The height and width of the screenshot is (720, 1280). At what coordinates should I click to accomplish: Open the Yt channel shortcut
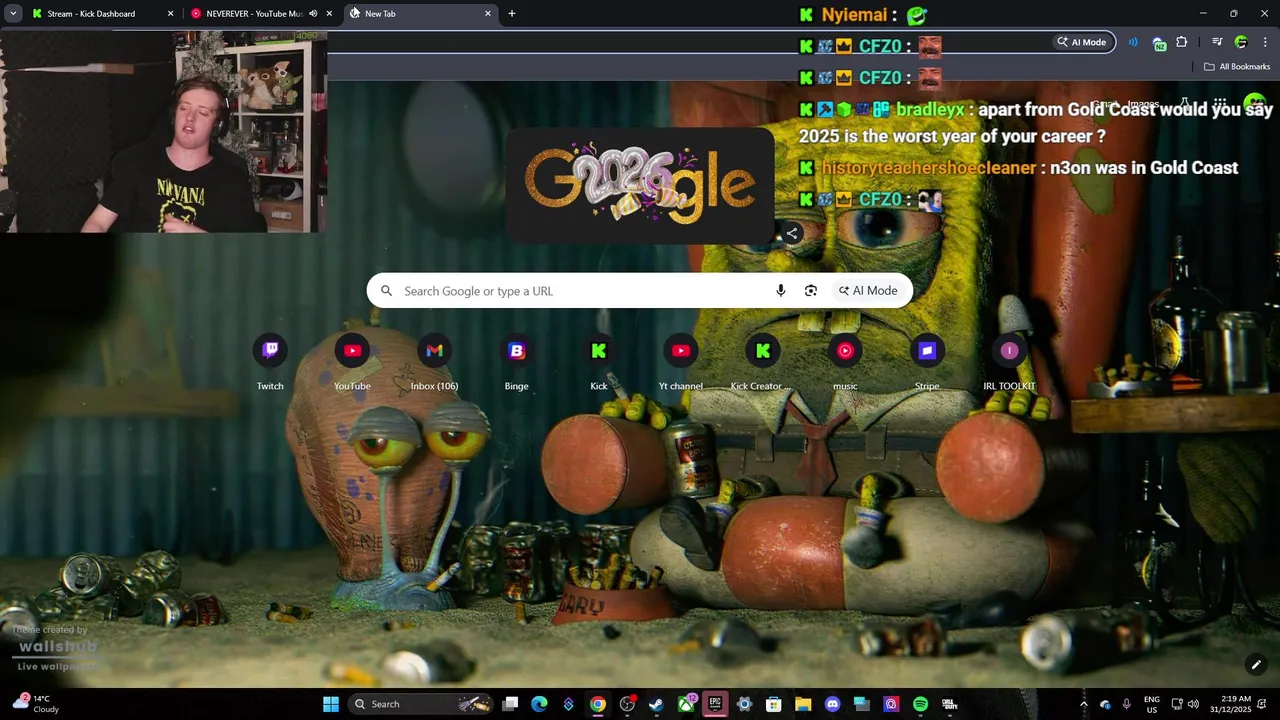pyautogui.click(x=680, y=363)
